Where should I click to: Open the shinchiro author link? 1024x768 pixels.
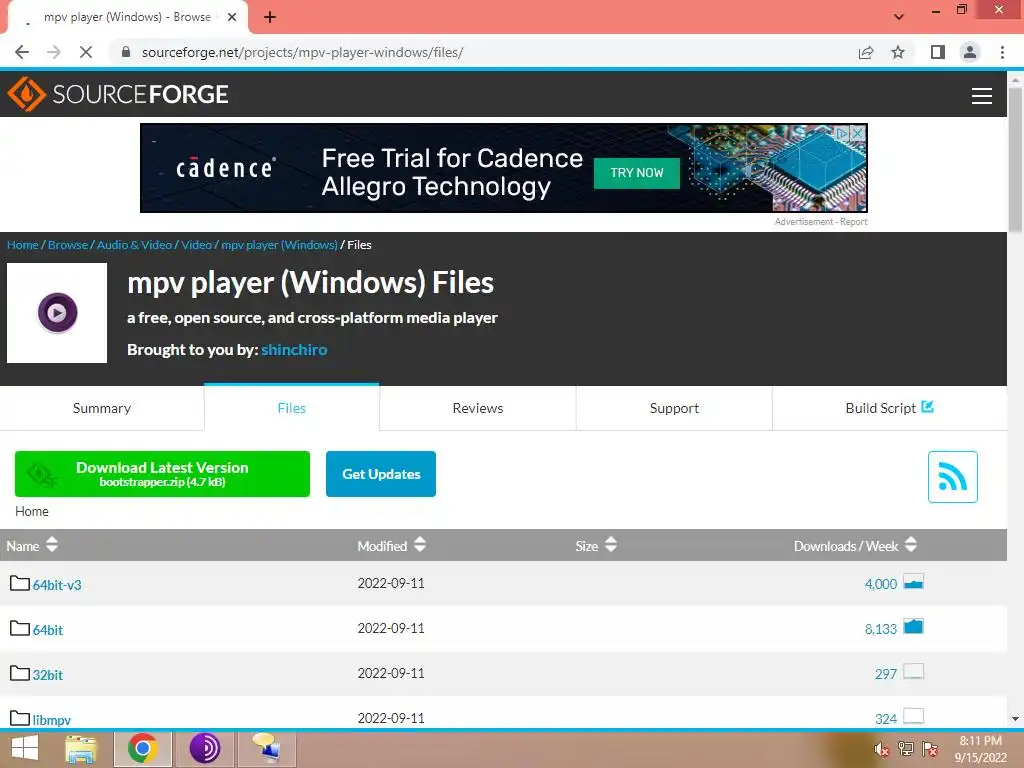click(294, 349)
